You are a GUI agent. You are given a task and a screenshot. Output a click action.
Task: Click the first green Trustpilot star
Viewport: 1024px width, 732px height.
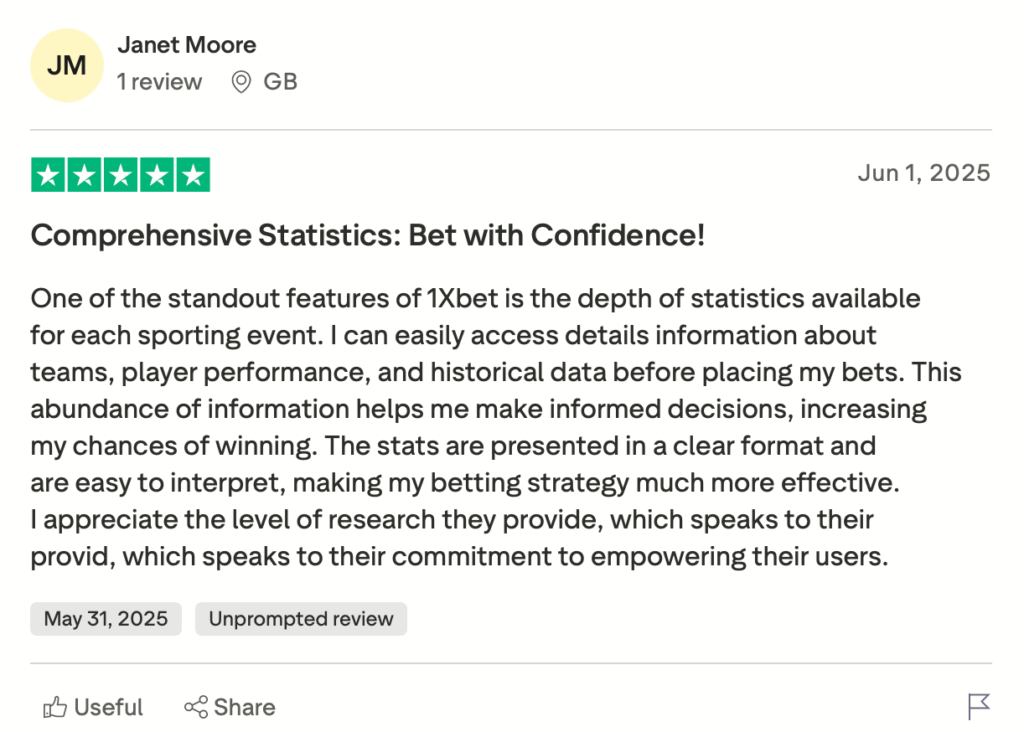point(48,174)
